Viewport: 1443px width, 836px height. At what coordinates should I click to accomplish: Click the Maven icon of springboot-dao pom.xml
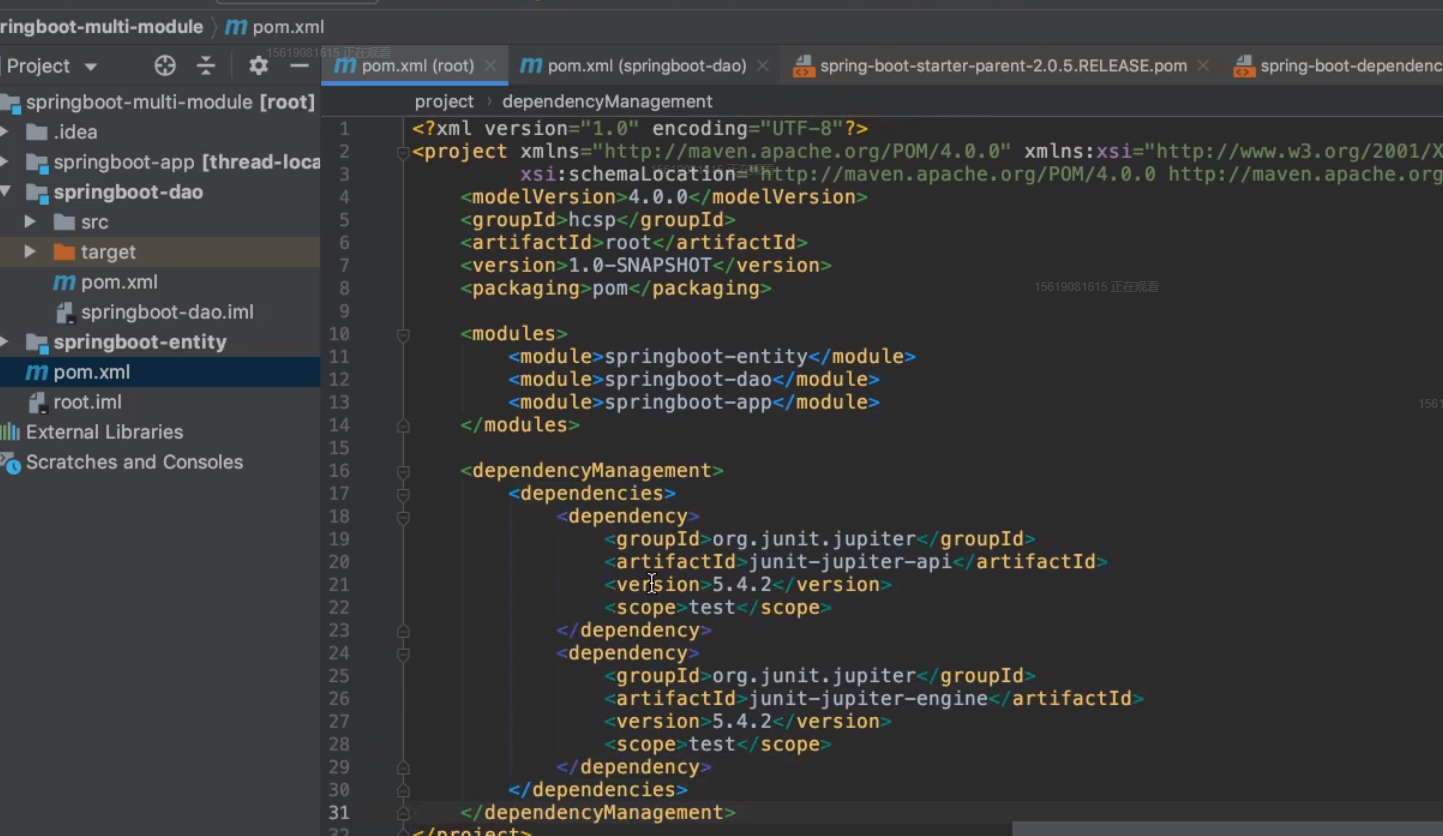point(64,283)
